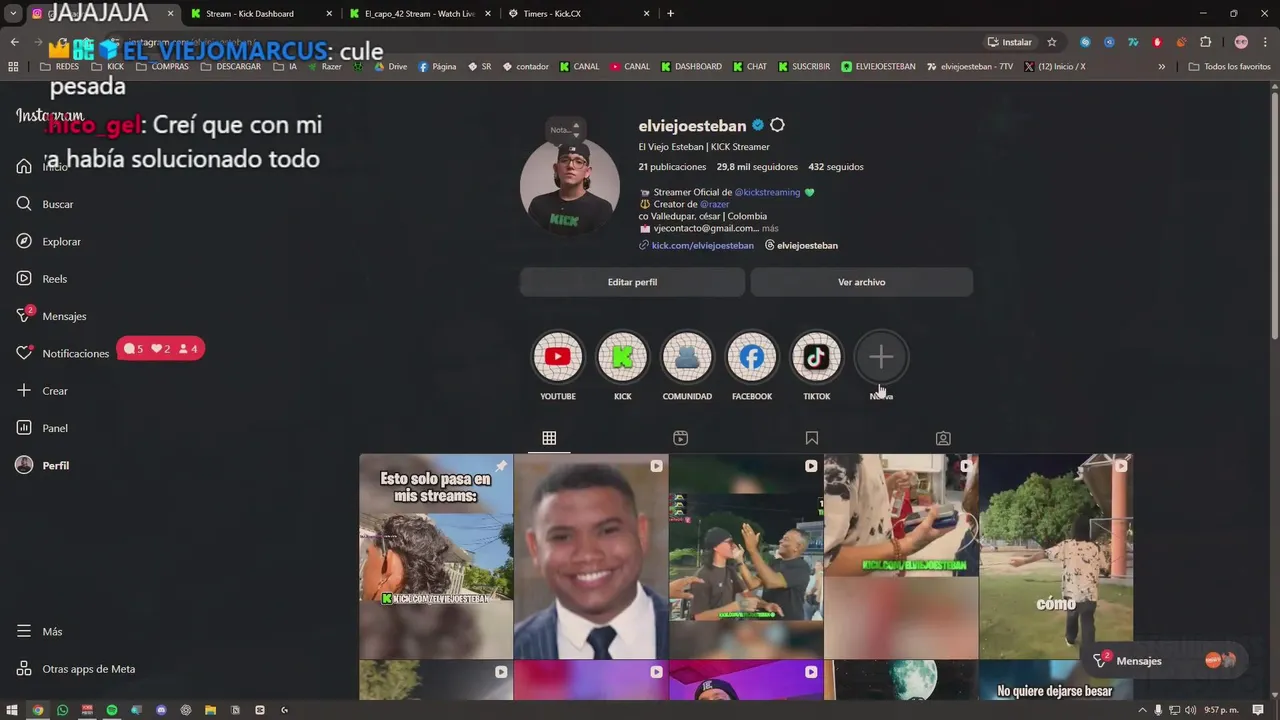This screenshot has height=720, width=1280.
Task: Open Chrome three-dot menu
Action: [x=1264, y=42]
